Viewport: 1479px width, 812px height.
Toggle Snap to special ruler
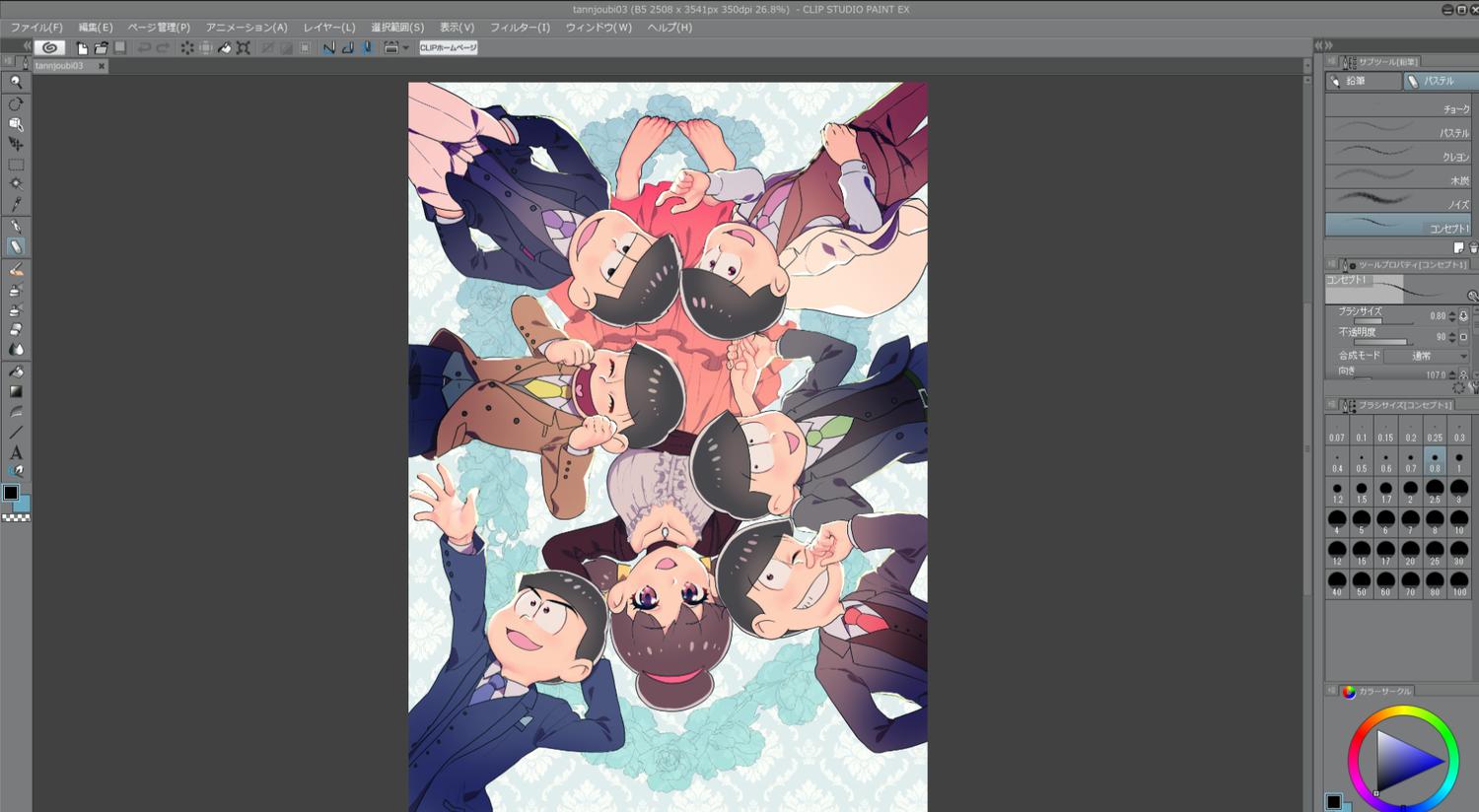click(348, 47)
